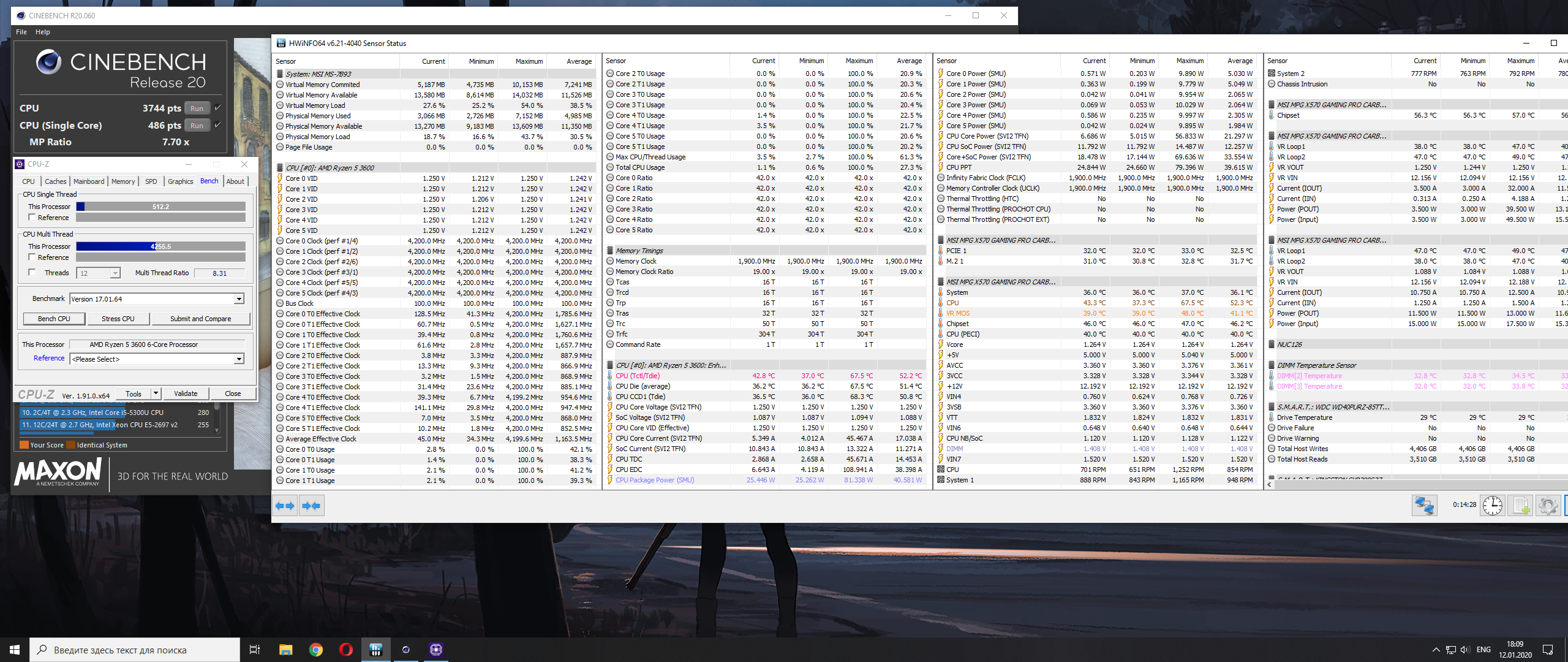This screenshot has height=662, width=1568.
Task: Open the Reference processor Please Select dropdown
Action: coord(239,359)
